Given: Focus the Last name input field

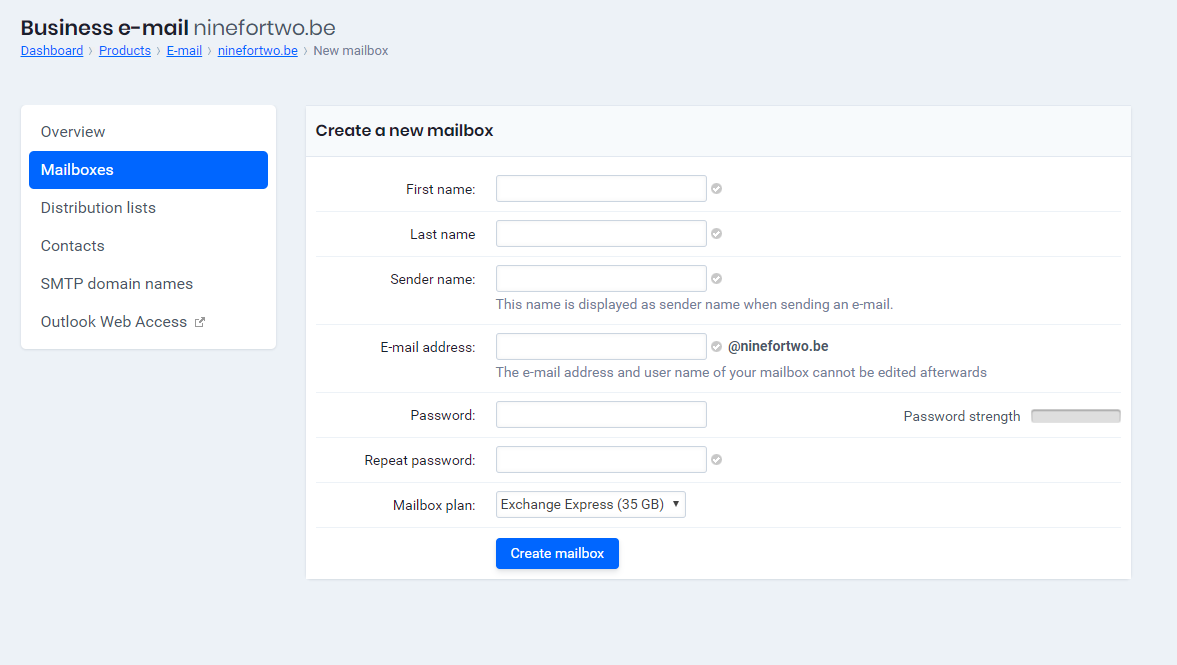Looking at the screenshot, I should [601, 233].
